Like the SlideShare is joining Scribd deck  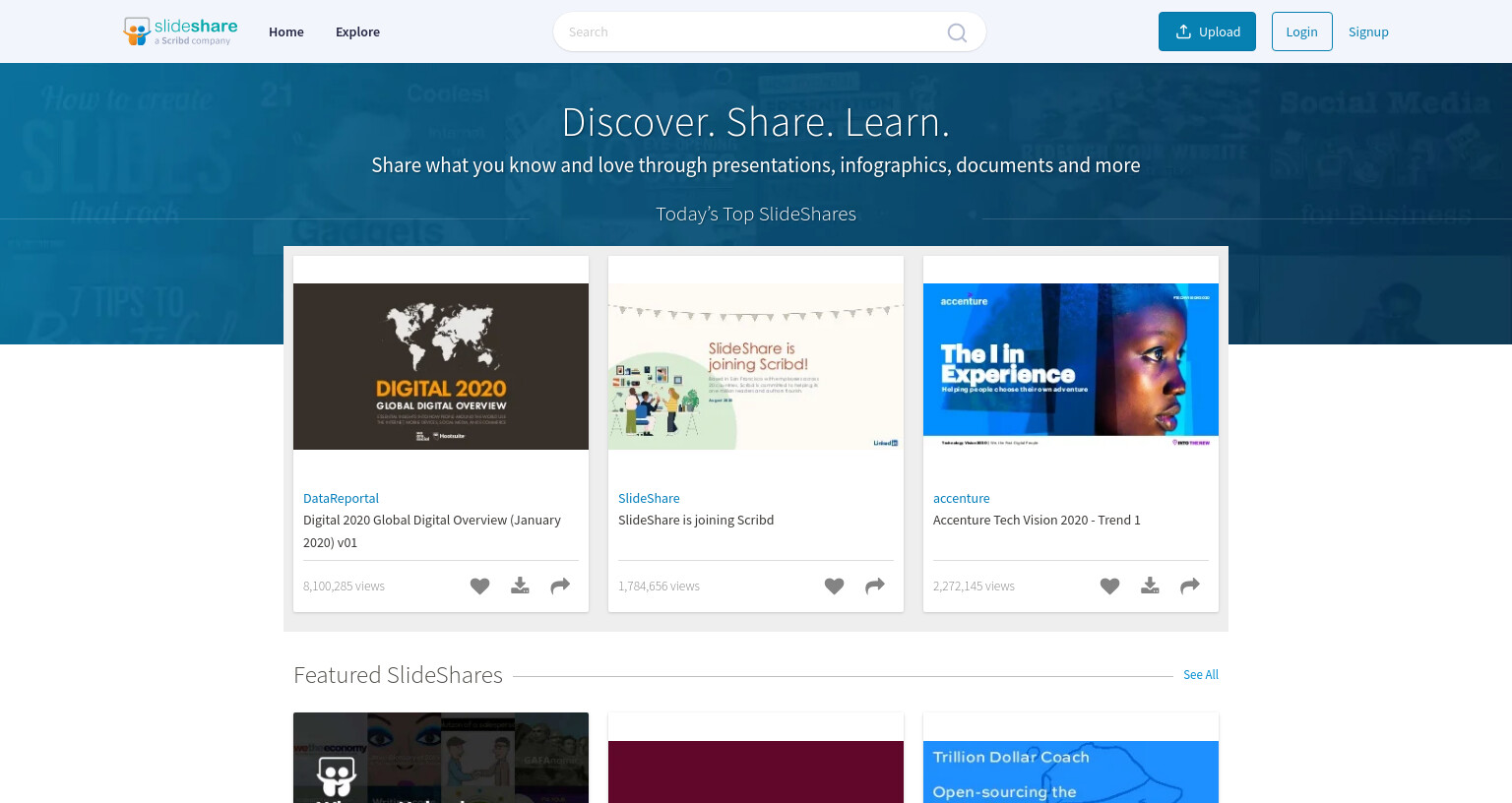[x=834, y=587]
